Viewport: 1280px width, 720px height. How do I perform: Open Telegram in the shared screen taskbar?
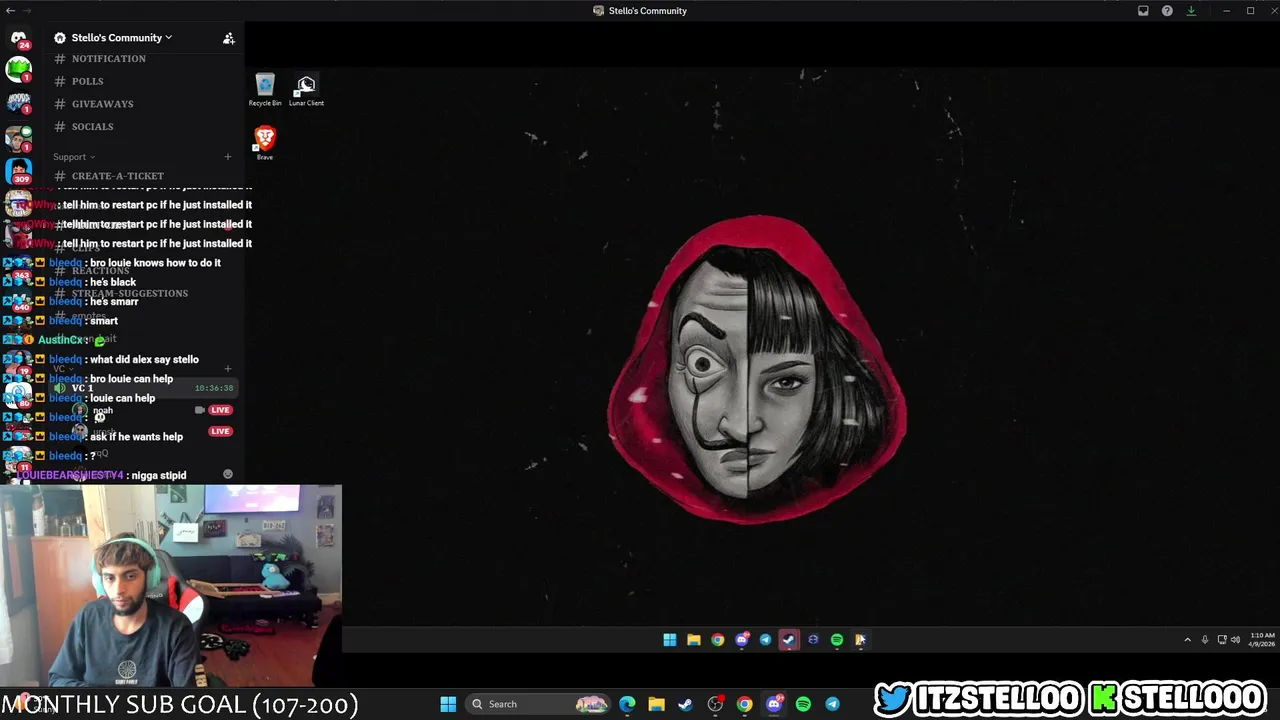(766, 640)
